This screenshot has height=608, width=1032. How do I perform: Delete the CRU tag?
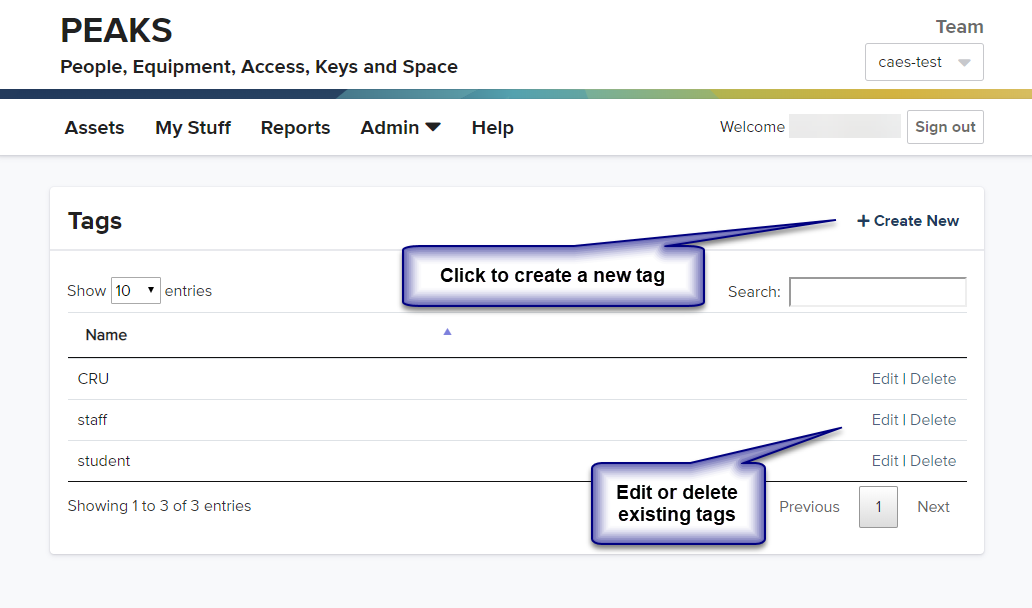(x=933, y=379)
